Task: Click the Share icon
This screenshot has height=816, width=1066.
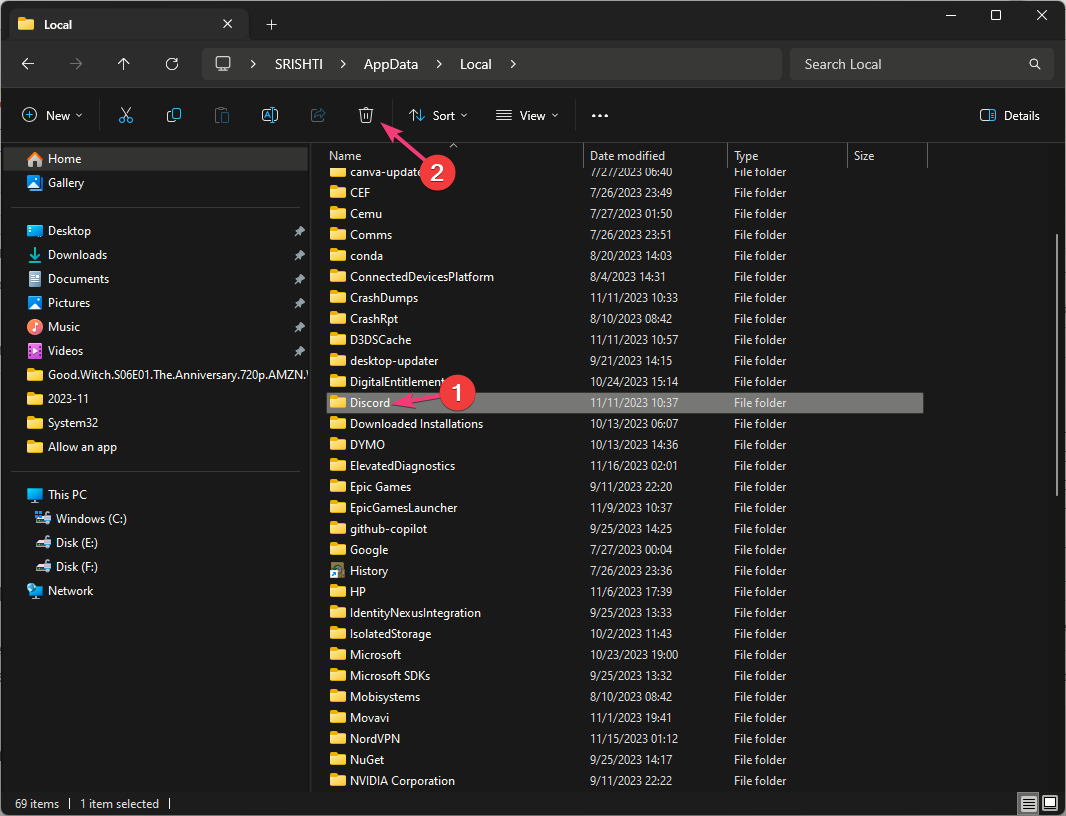Action: point(317,115)
